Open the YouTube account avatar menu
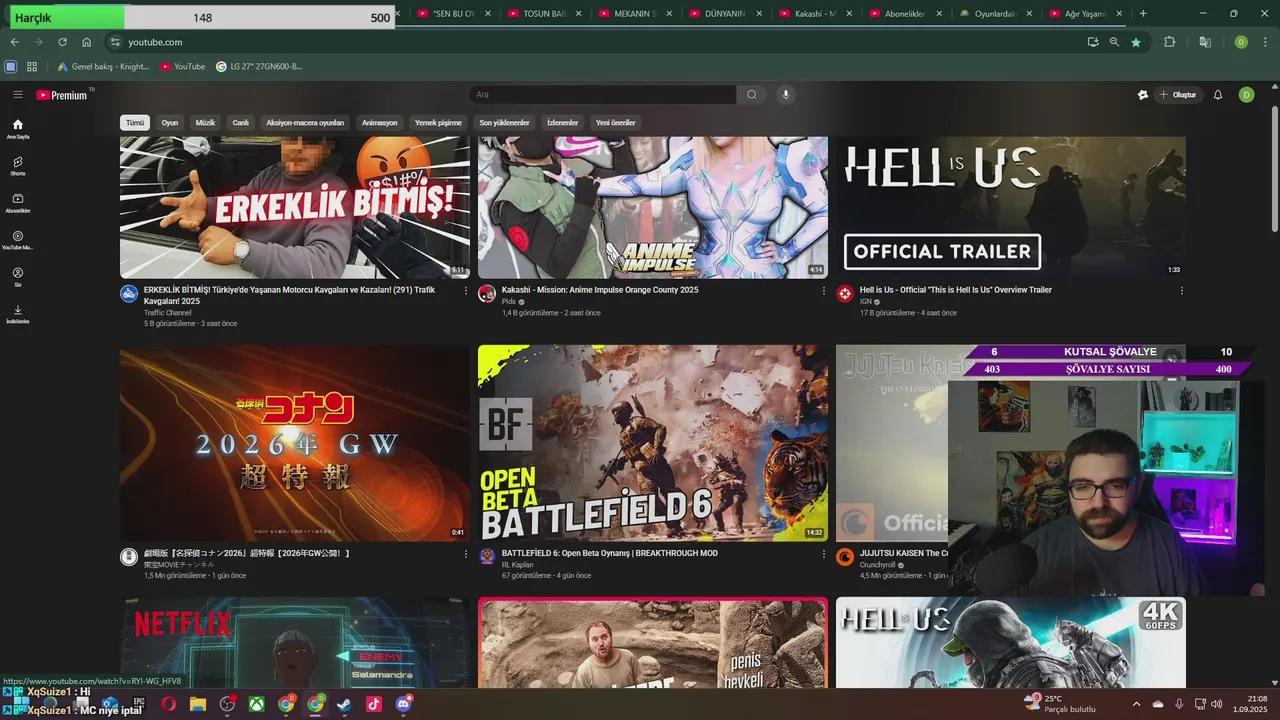This screenshot has height=720, width=1280. click(x=1246, y=95)
